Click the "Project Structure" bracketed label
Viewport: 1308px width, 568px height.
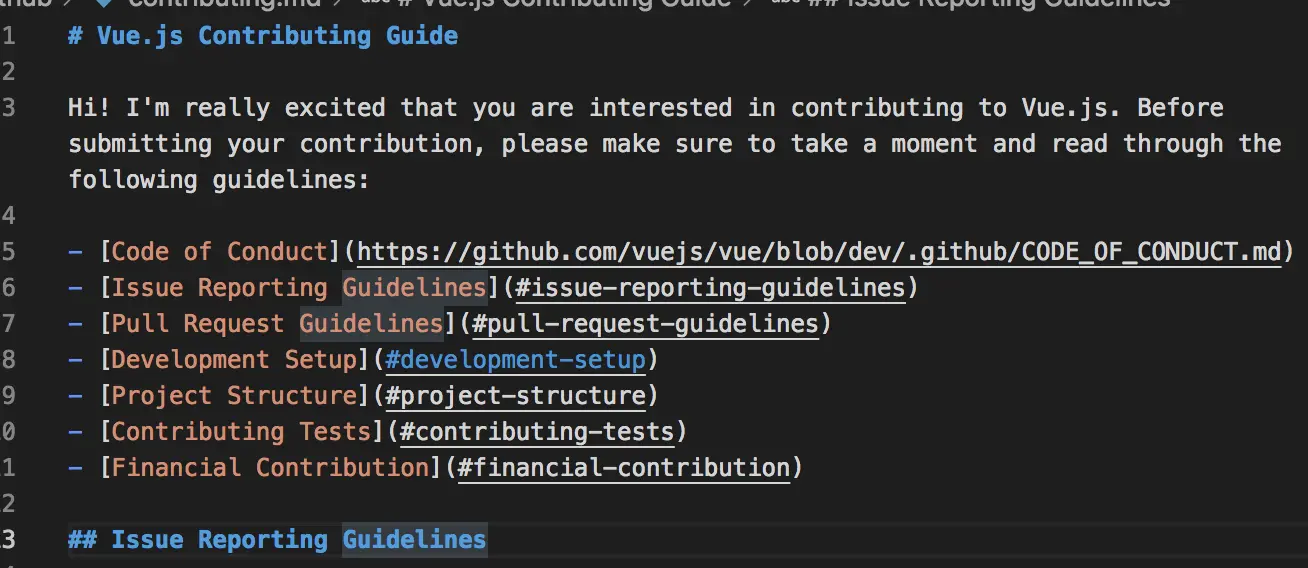[x=234, y=396]
